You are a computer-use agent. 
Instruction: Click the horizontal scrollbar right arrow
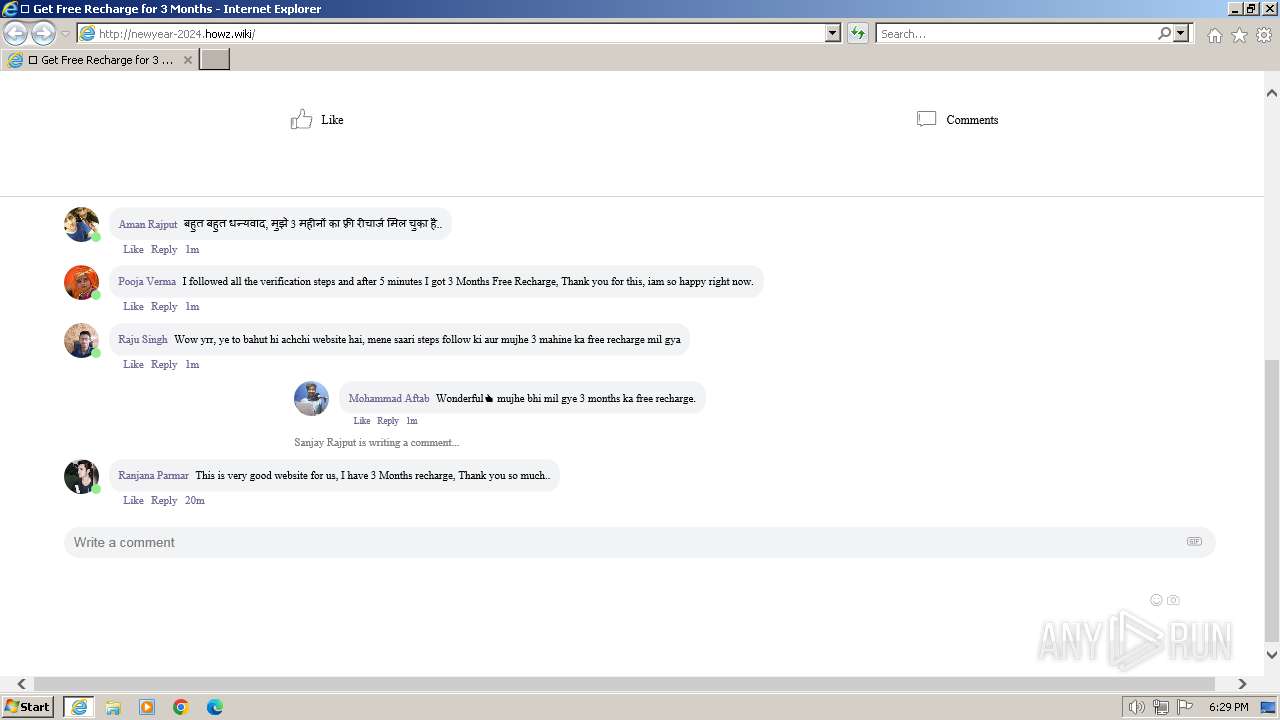pyautogui.click(x=1242, y=684)
